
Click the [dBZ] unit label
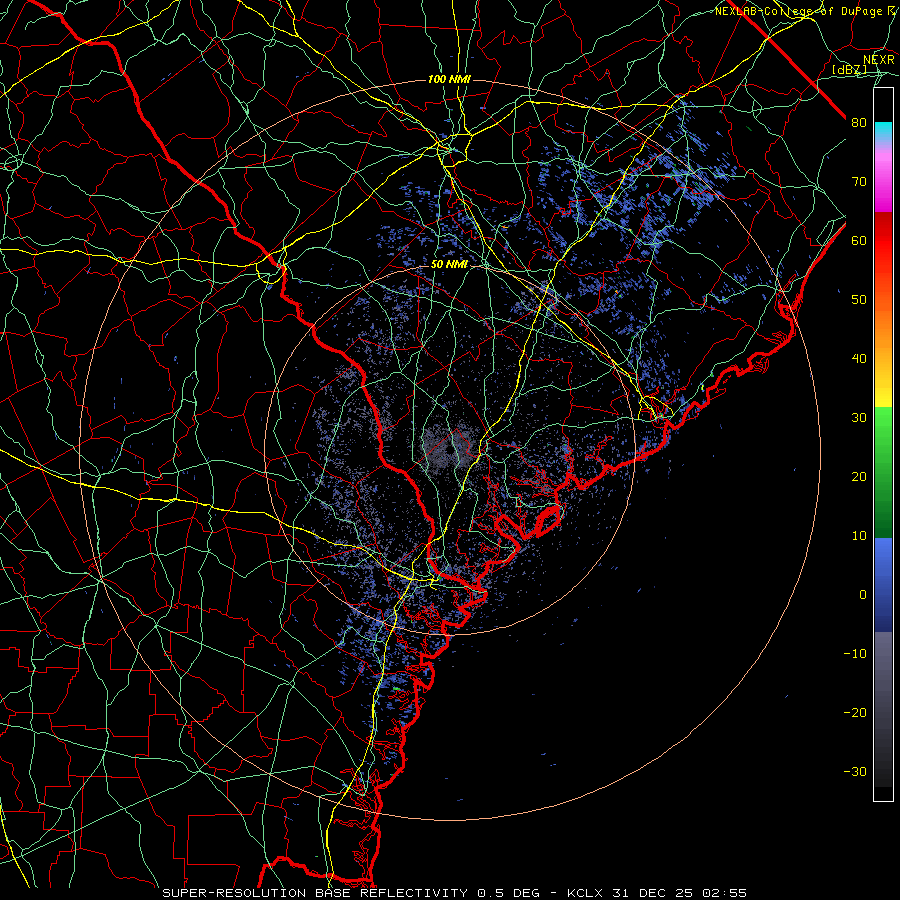click(x=849, y=70)
